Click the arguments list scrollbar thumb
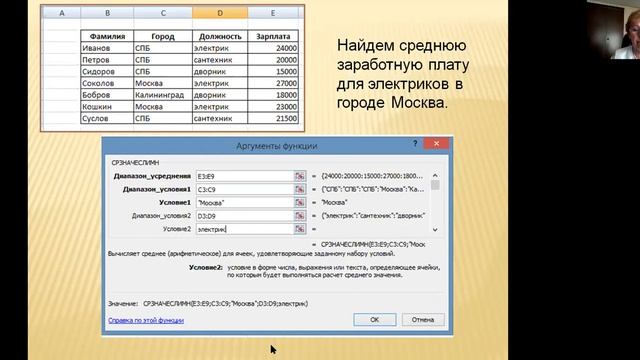 click(x=435, y=185)
